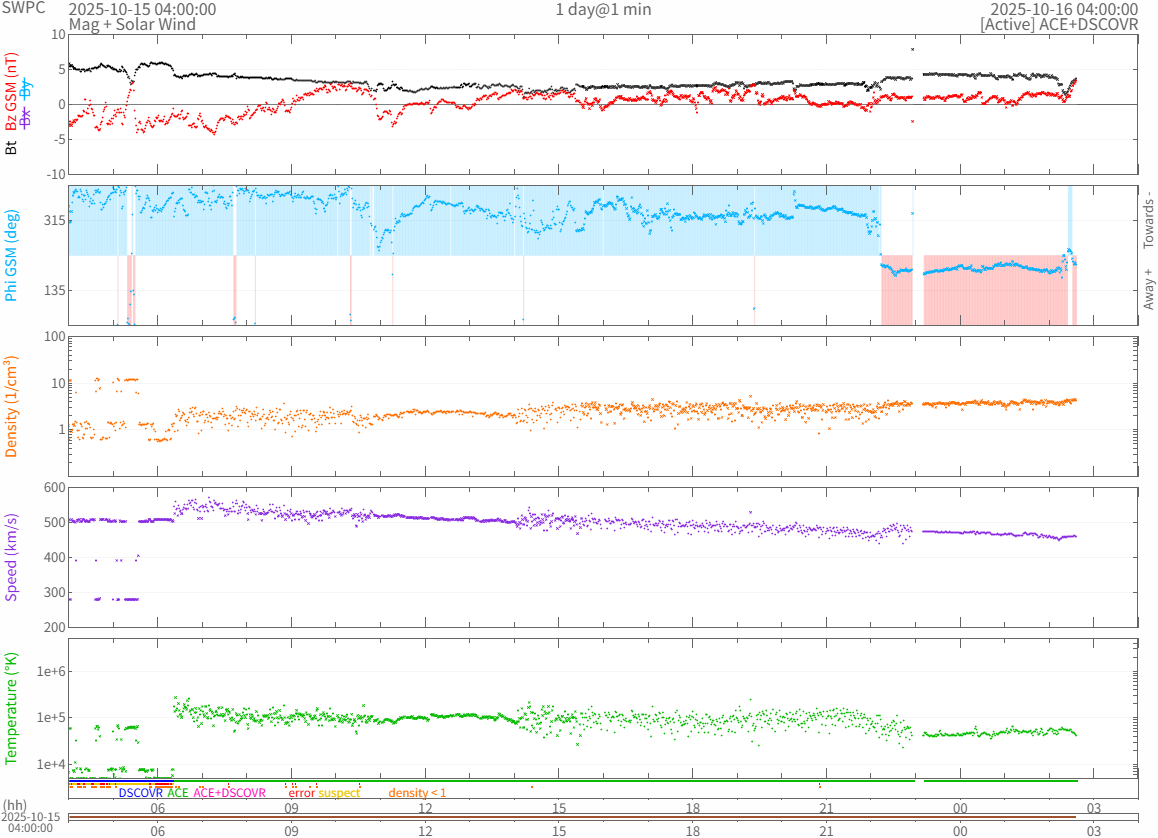Open the [Active] ACE+DSCOVR source selector
The image size is (1158, 838).
(x=1059, y=24)
